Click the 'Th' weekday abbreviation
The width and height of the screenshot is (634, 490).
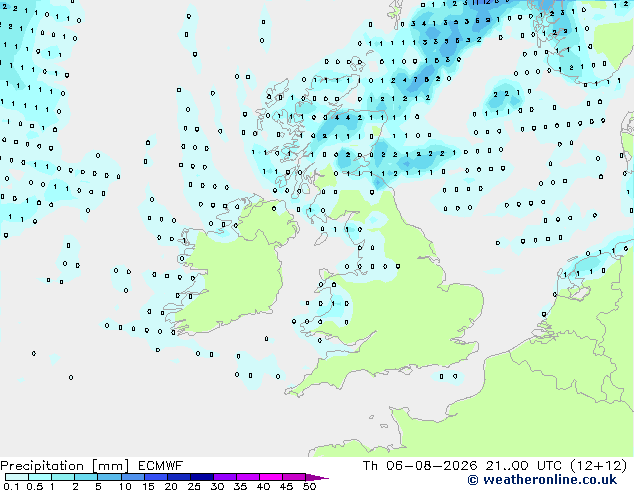(x=370, y=466)
